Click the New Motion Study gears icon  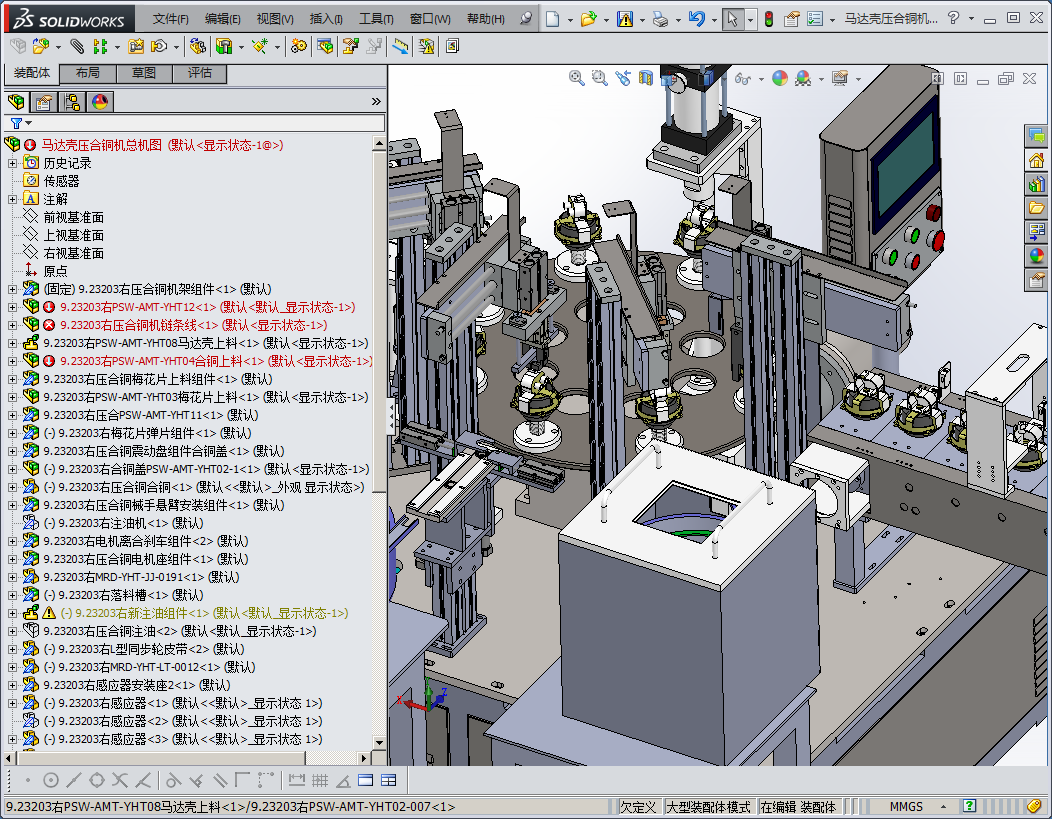299,46
